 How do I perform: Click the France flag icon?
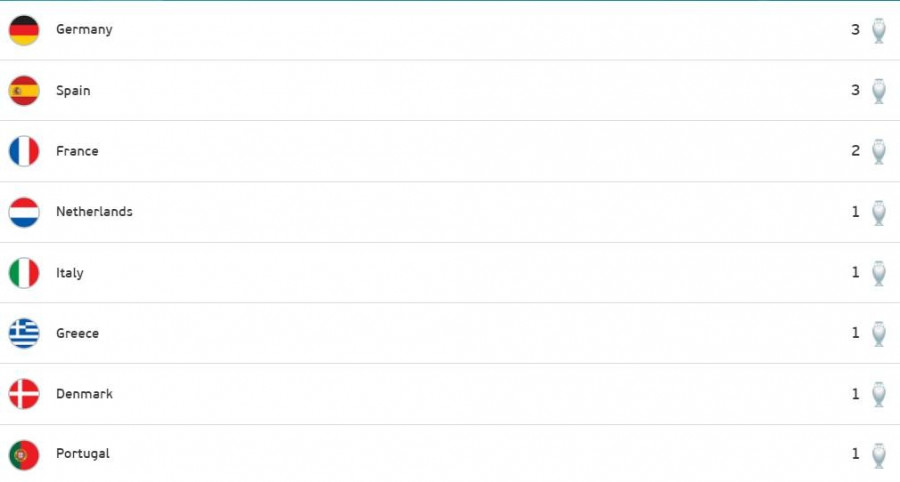(x=24, y=151)
